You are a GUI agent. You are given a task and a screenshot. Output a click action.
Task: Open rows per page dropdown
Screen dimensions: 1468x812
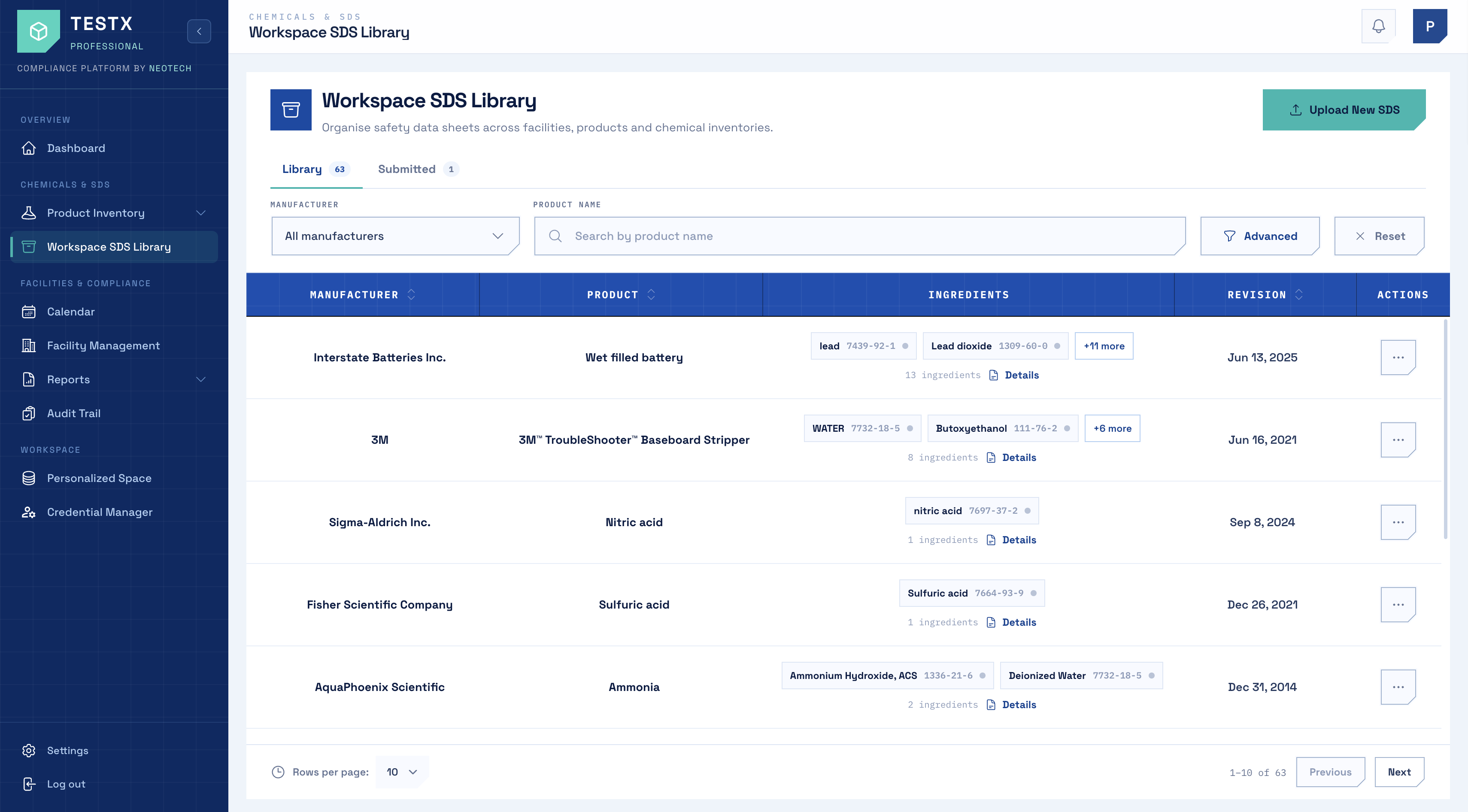(402, 772)
